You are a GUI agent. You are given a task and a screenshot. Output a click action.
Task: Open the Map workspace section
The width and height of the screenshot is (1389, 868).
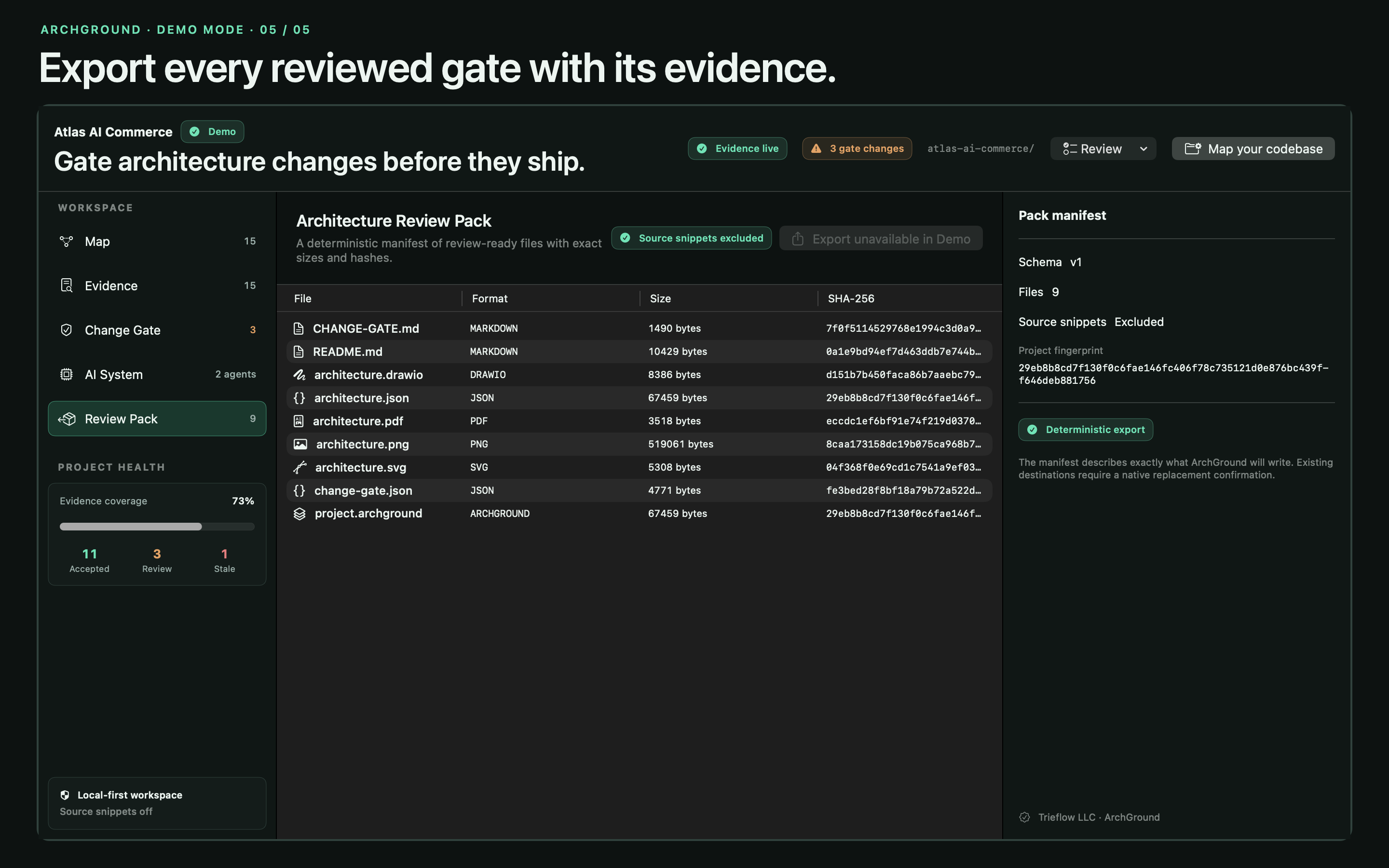pos(157,242)
